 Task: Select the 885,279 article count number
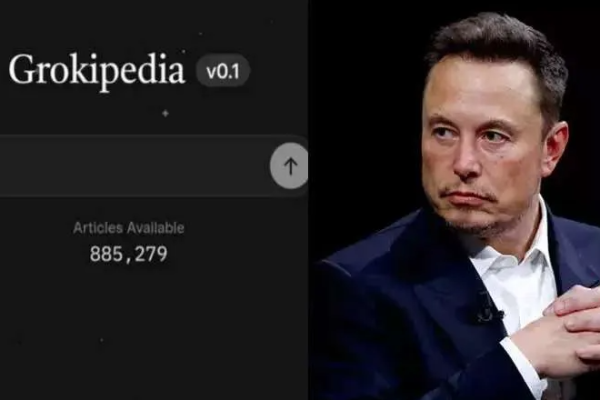tap(129, 254)
